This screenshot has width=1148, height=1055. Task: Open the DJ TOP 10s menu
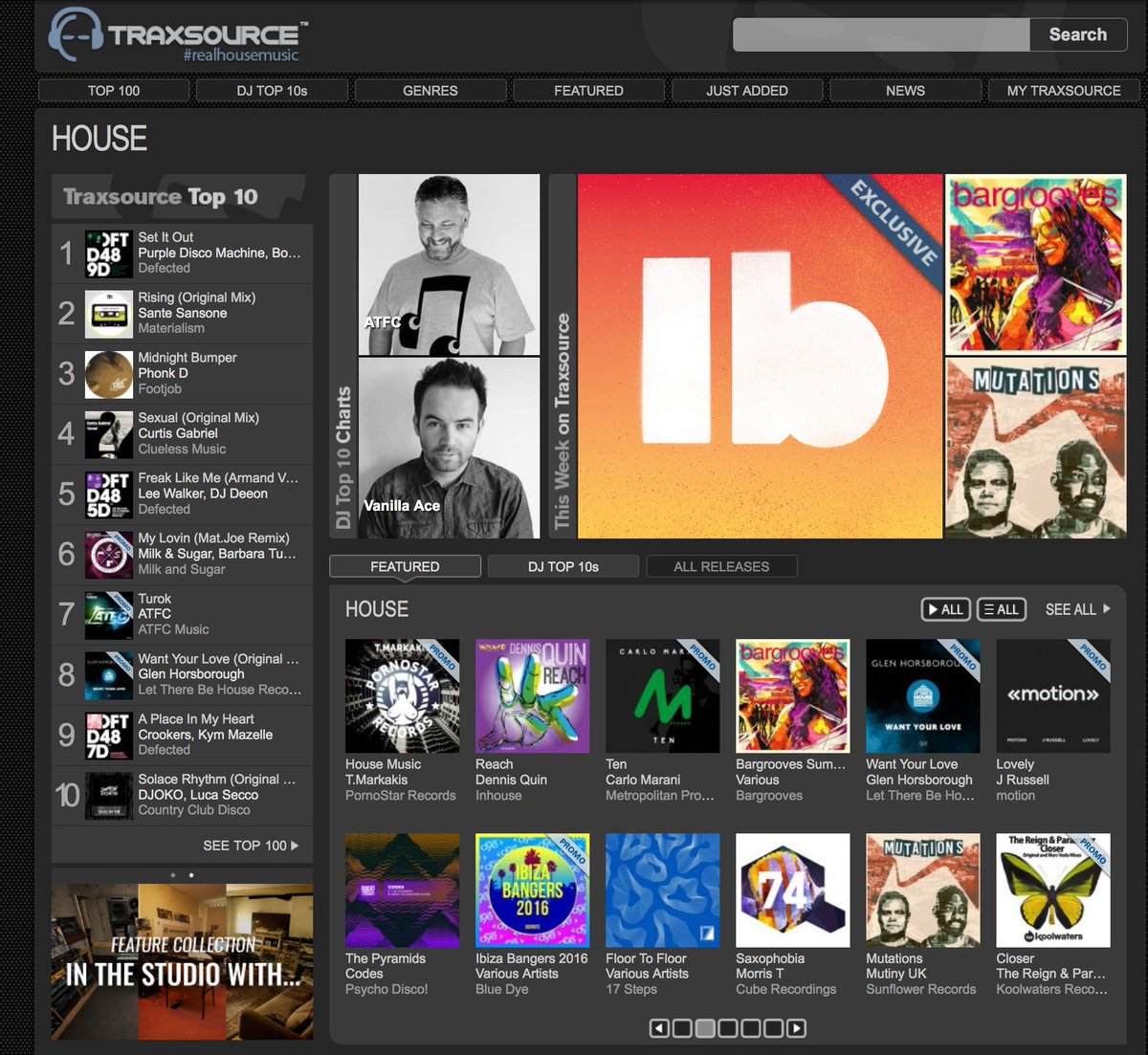pyautogui.click(x=272, y=90)
